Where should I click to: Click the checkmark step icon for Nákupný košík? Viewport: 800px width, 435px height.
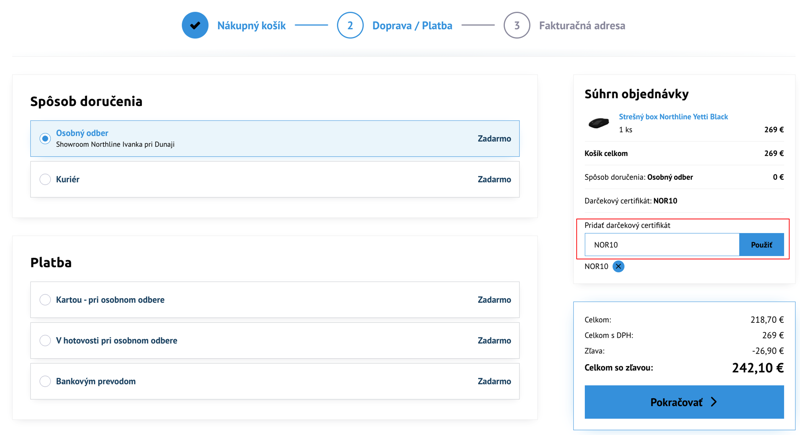[195, 25]
